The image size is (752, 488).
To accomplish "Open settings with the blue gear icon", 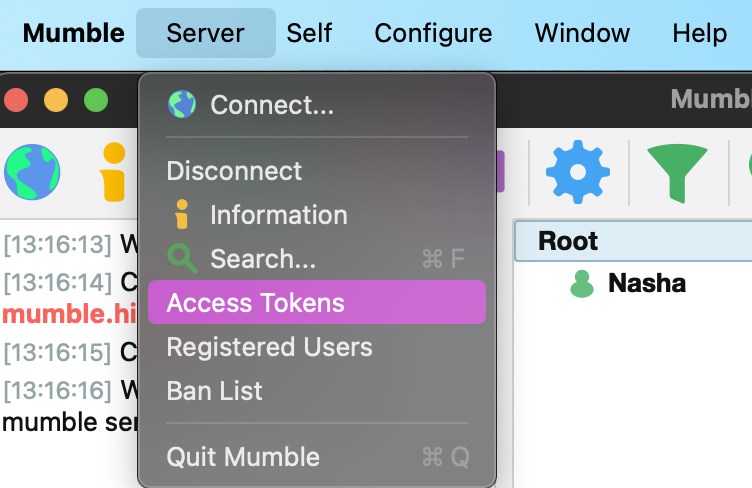I will (x=577, y=171).
